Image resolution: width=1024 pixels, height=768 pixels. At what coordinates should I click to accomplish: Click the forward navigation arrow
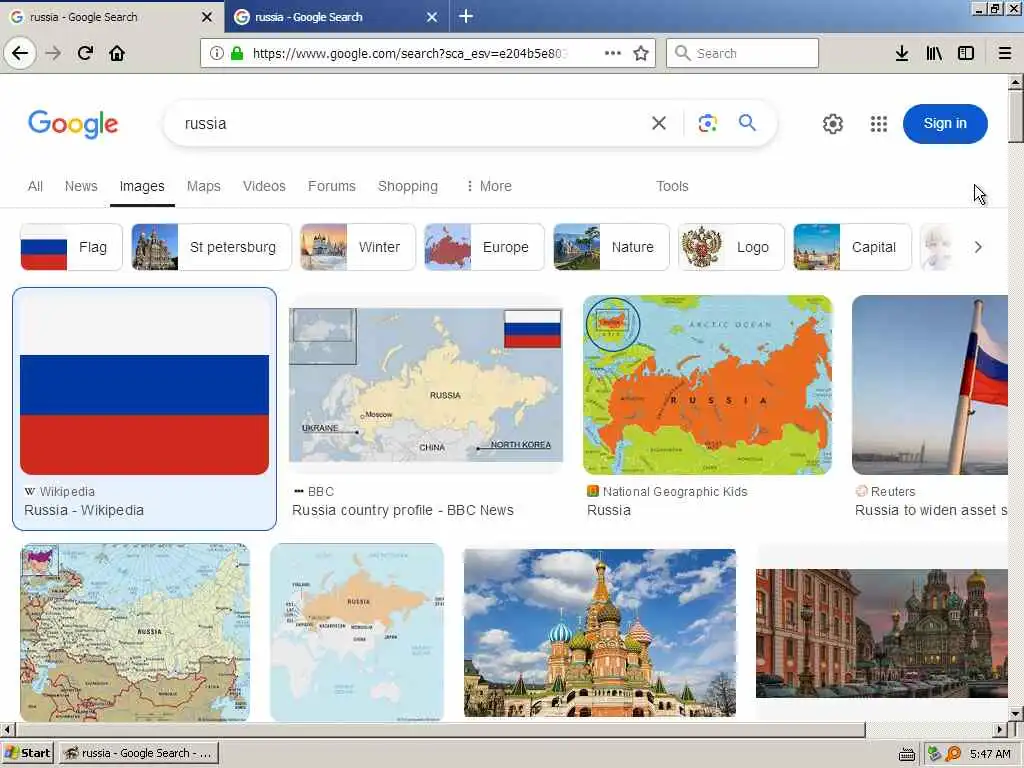click(54, 53)
